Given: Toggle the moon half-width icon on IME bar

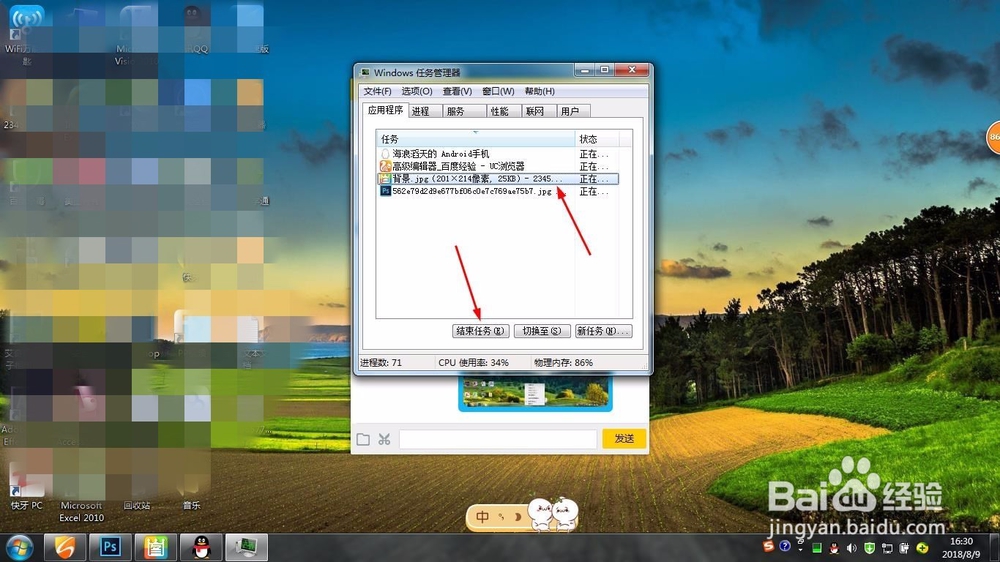Looking at the screenshot, I should pyautogui.click(x=518, y=517).
